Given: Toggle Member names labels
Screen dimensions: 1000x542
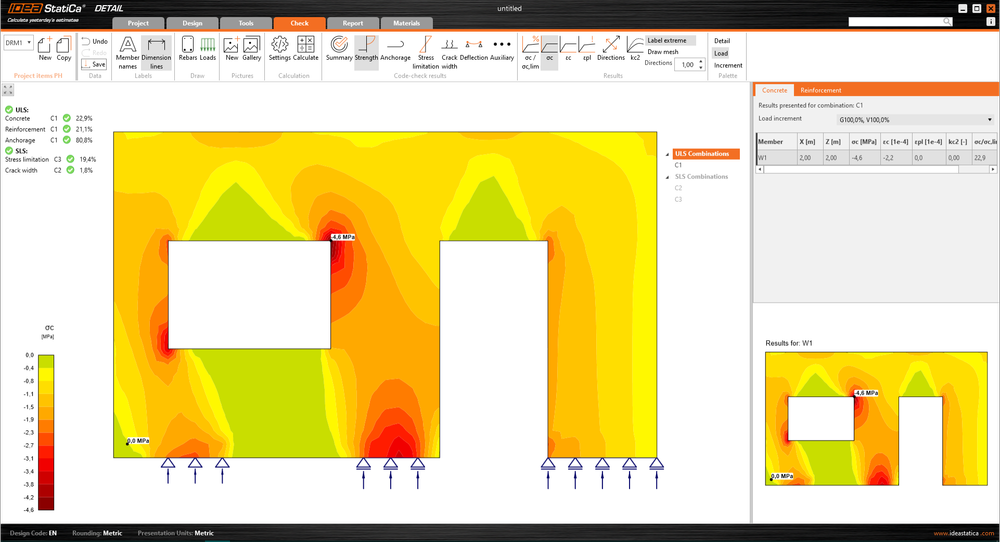Looking at the screenshot, I should (128, 52).
